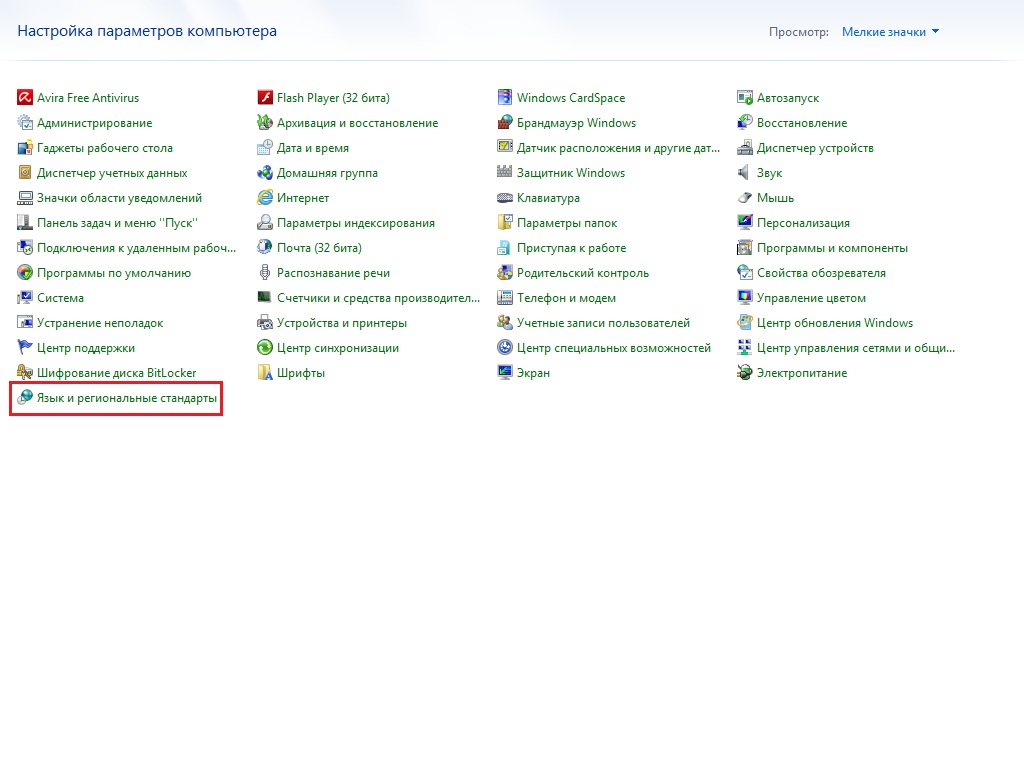1024x768 pixels.
Task: Click the Flash Player (32 бита) icon
Action: coord(265,98)
